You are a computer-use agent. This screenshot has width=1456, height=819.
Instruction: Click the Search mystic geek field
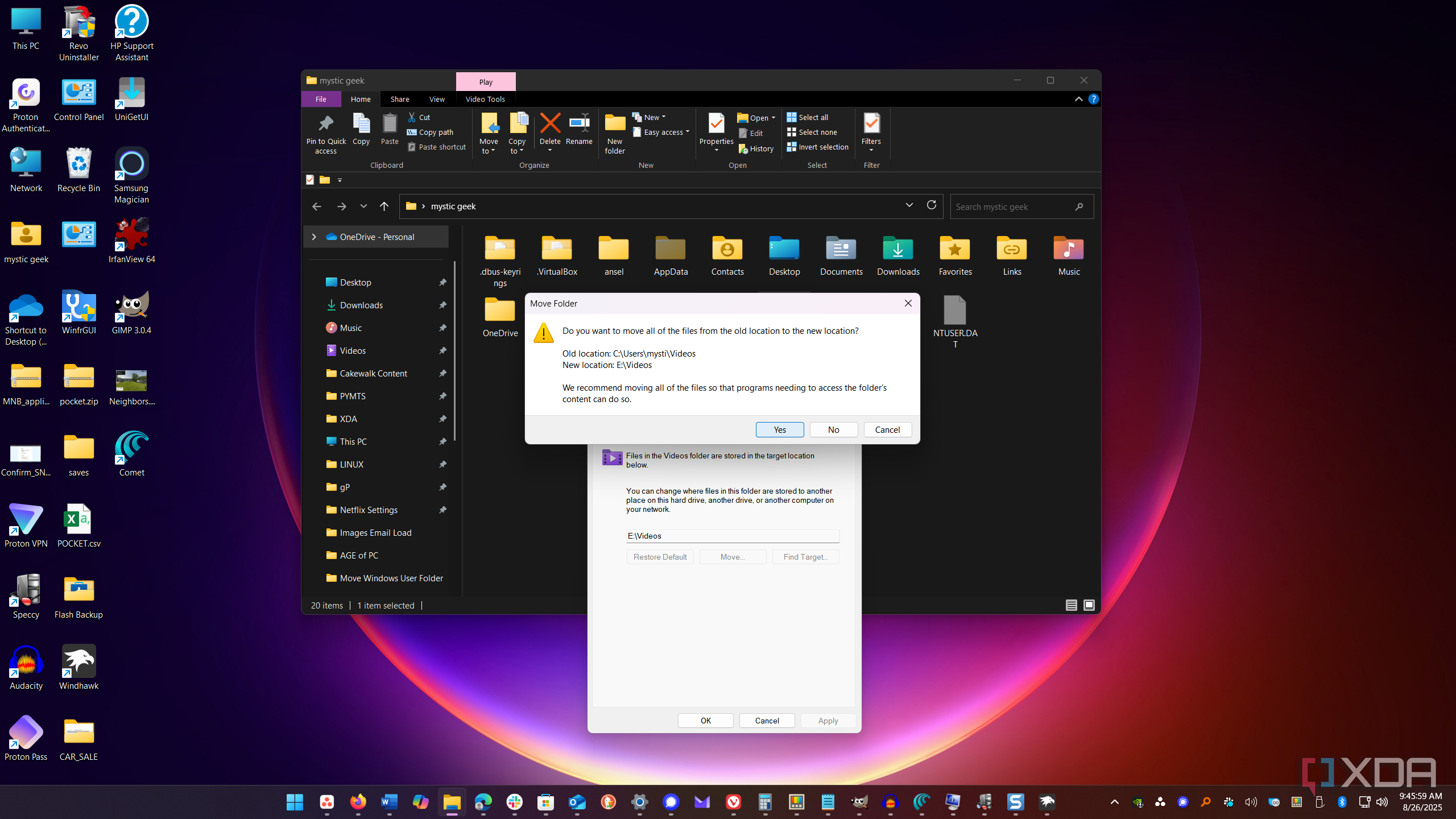coord(1021,206)
